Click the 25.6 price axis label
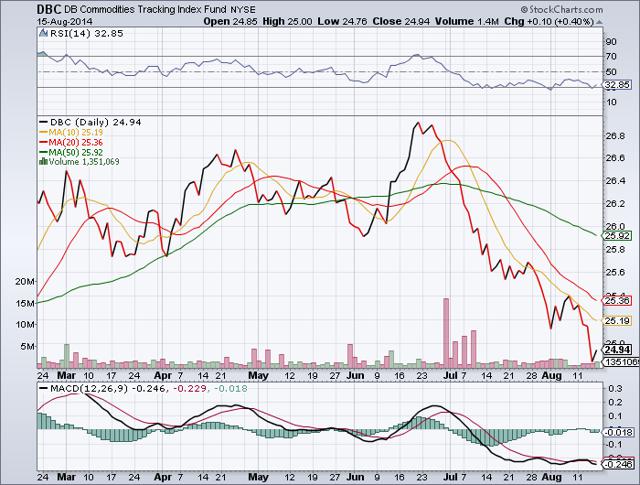The height and width of the screenshot is (485, 640). (614, 272)
